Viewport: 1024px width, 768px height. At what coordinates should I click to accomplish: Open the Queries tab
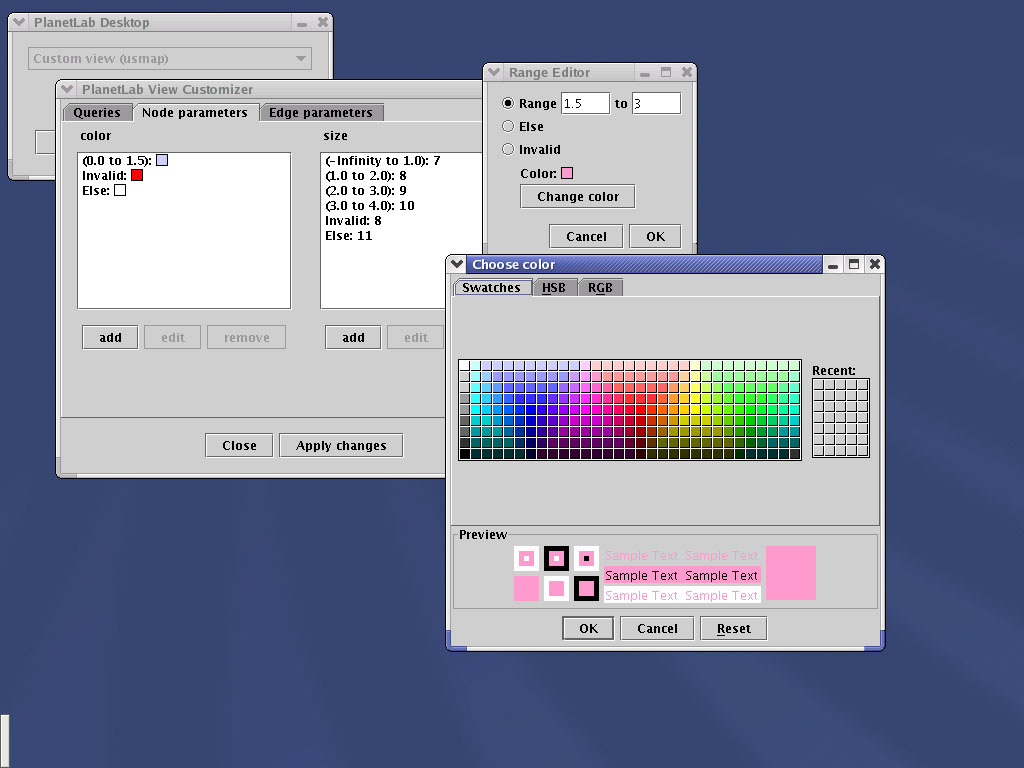pos(97,113)
